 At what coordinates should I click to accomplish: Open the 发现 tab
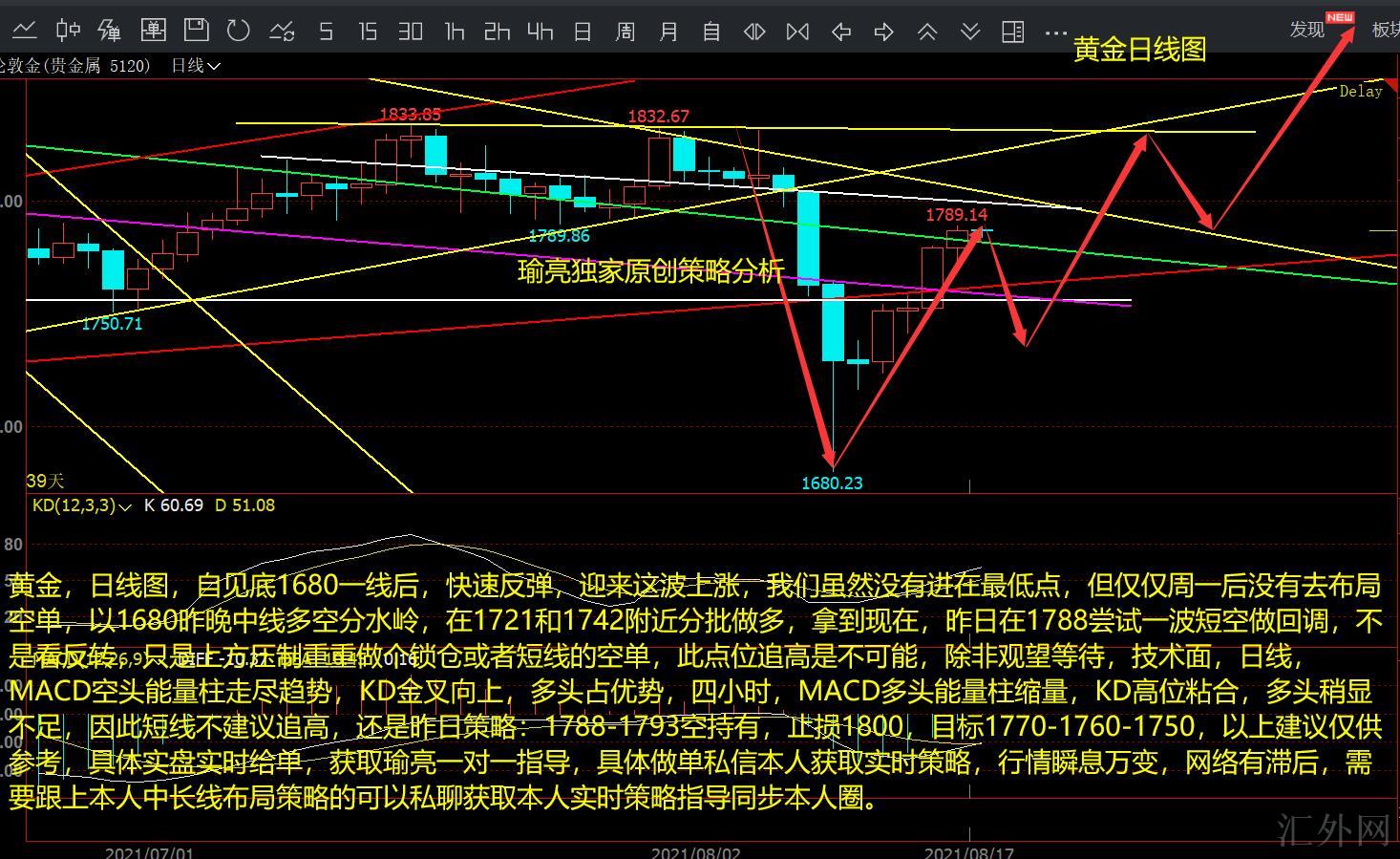[1307, 30]
